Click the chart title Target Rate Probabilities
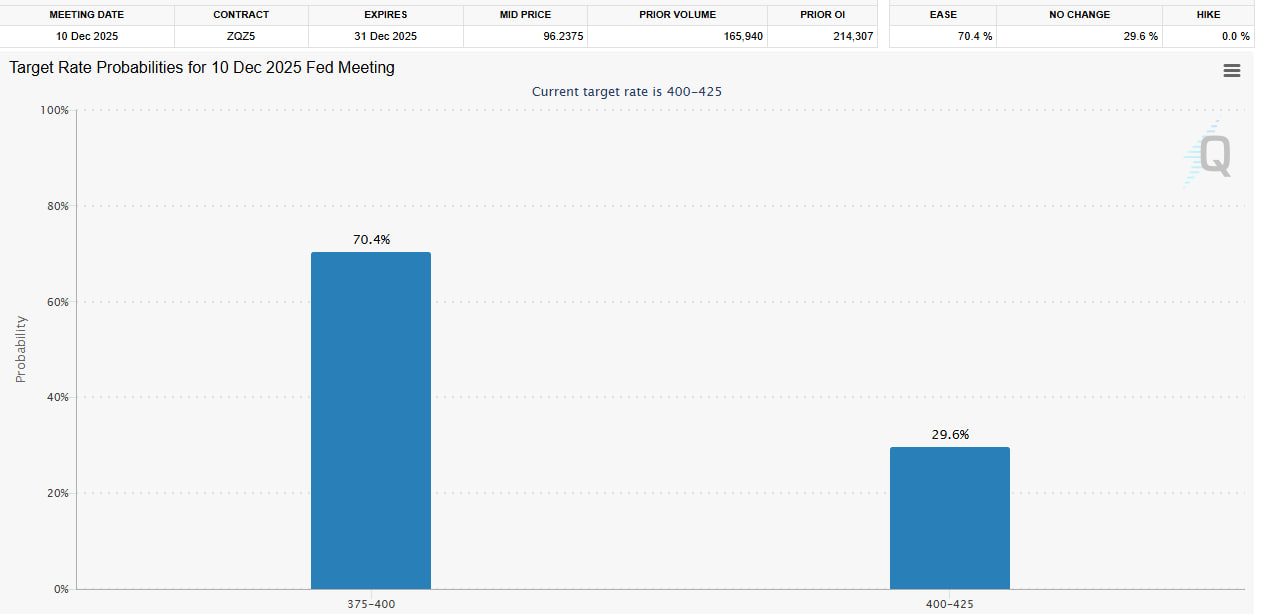Viewport: 1266px width, 614px height. click(x=202, y=68)
